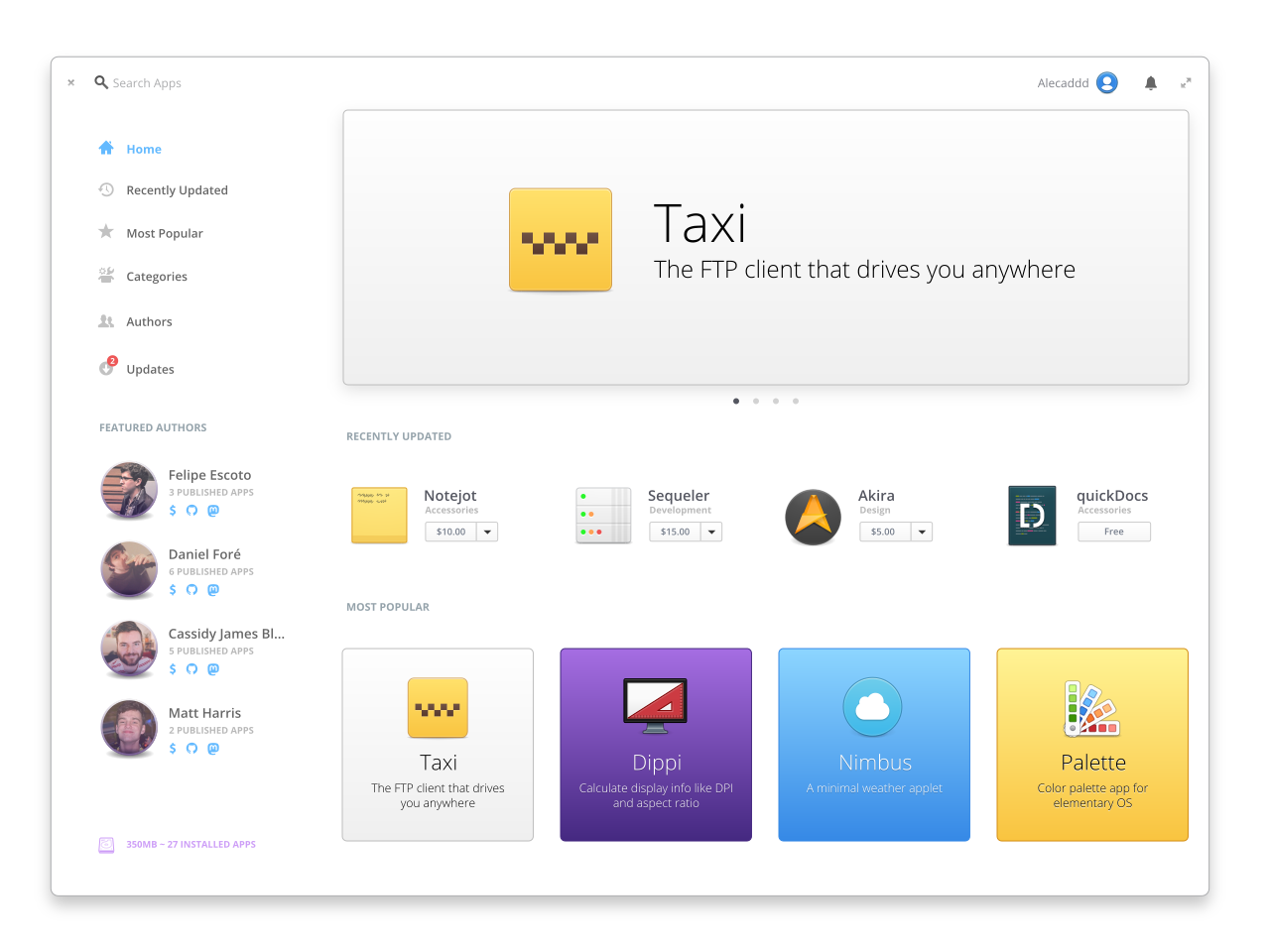The image size is (1270, 952).
Task: Click Cassidy James's dollar donation icon
Action: click(173, 669)
